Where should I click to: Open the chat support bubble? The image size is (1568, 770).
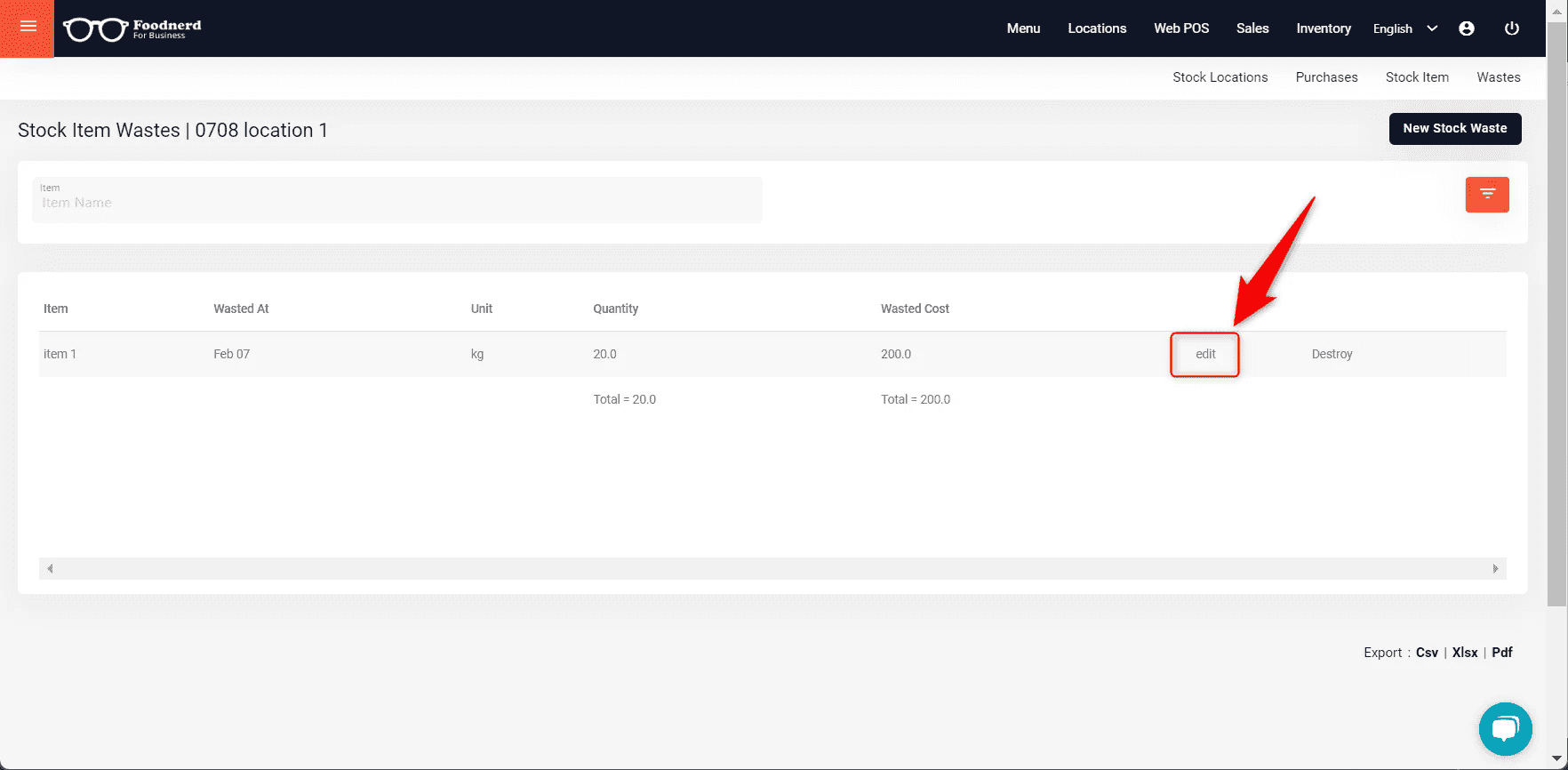pyautogui.click(x=1505, y=729)
